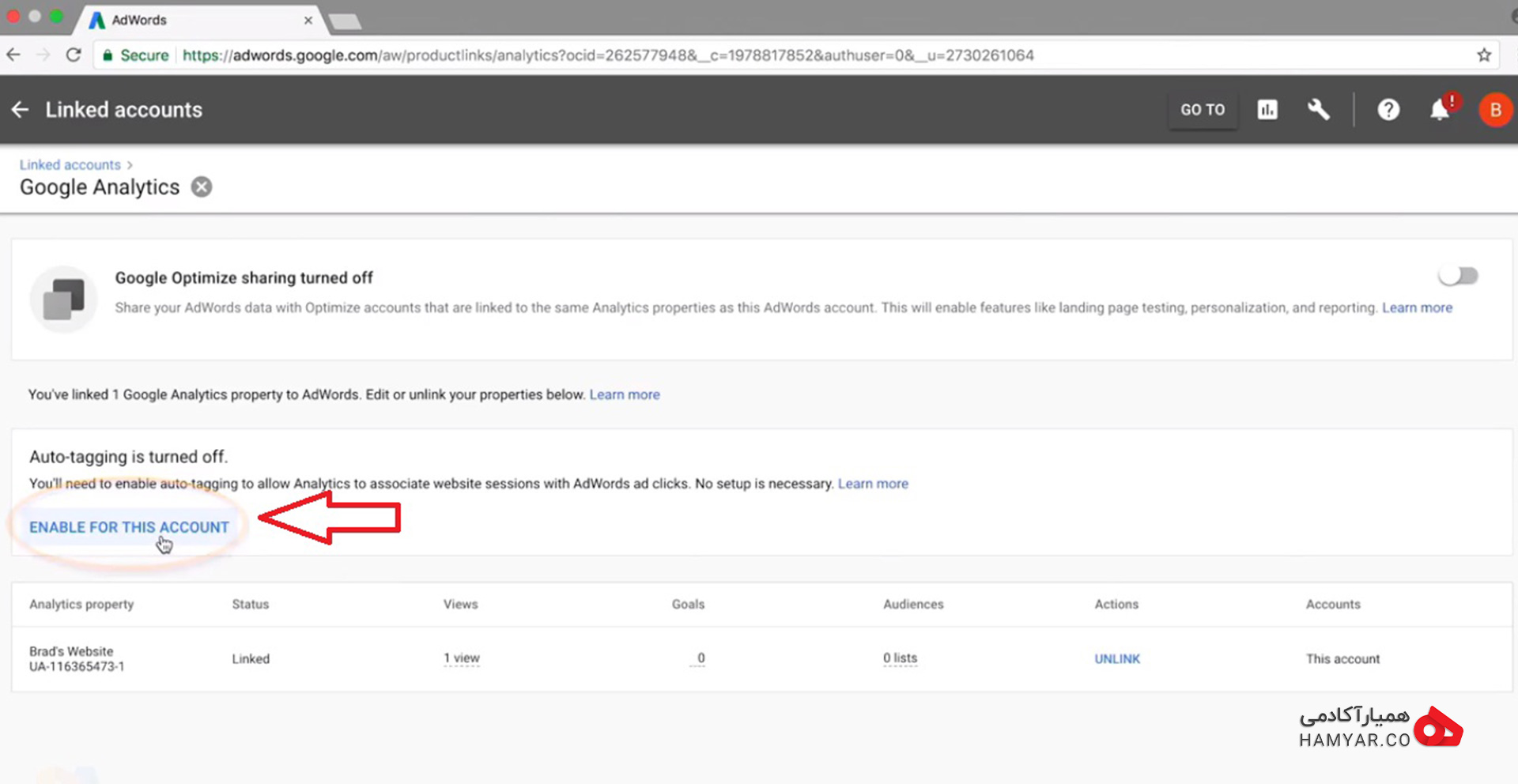Open Learn more link about linked properties
The height and width of the screenshot is (784, 1518).
[x=625, y=394]
